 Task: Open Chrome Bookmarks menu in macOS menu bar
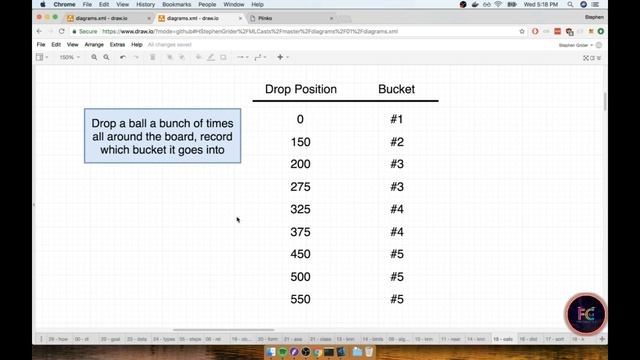coord(176,4)
